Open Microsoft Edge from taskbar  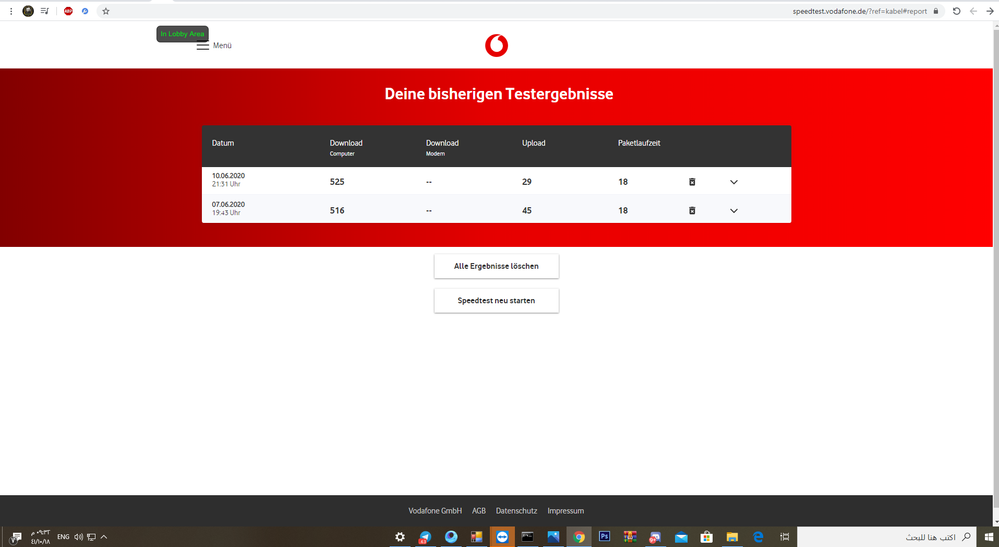coord(758,537)
